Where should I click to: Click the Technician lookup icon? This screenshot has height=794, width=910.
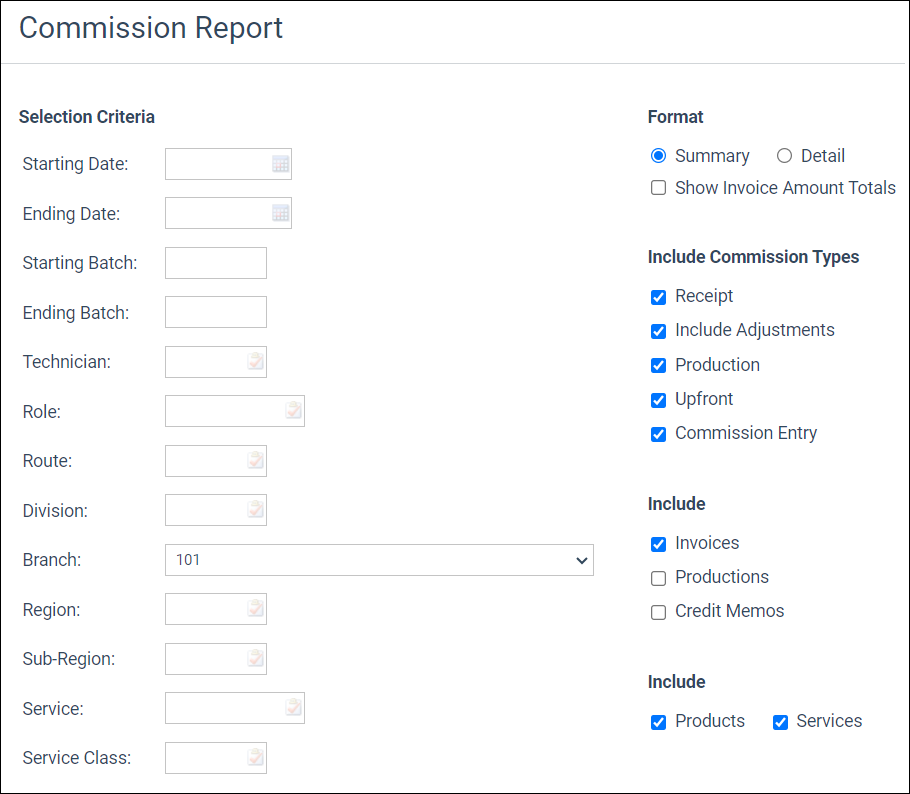pyautogui.click(x=256, y=362)
